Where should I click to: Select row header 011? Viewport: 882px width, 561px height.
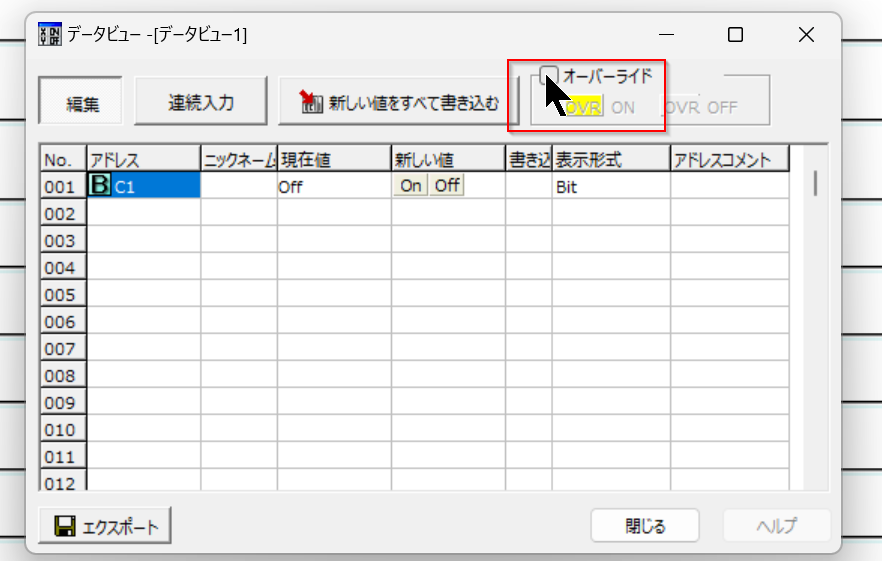coord(63,456)
